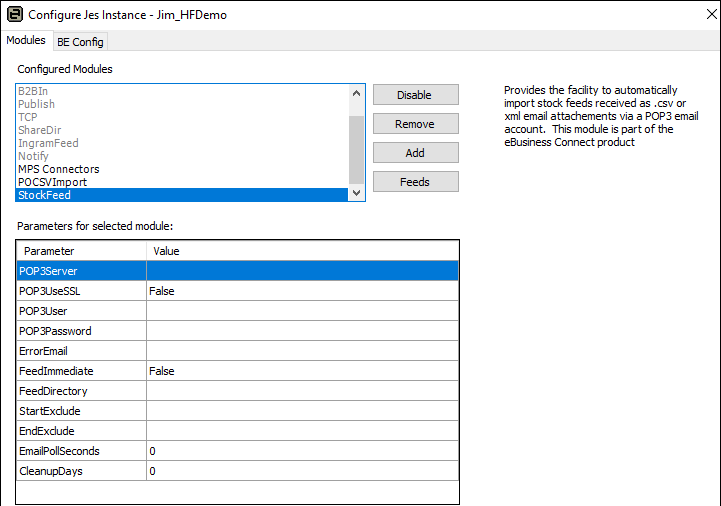Click the Remove button
The width and height of the screenshot is (721, 506).
415,124
